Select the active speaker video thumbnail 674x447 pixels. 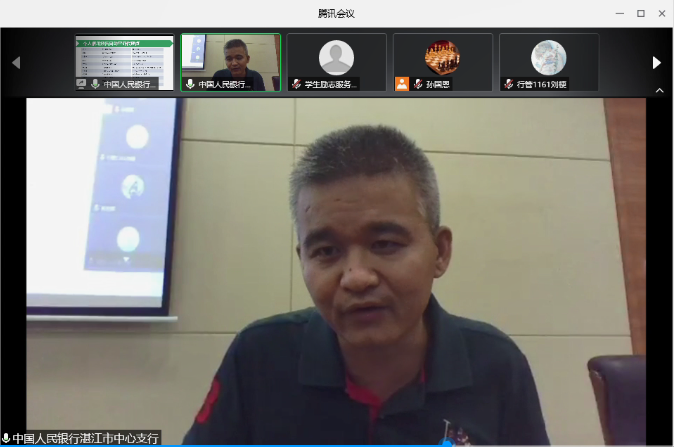(x=230, y=58)
